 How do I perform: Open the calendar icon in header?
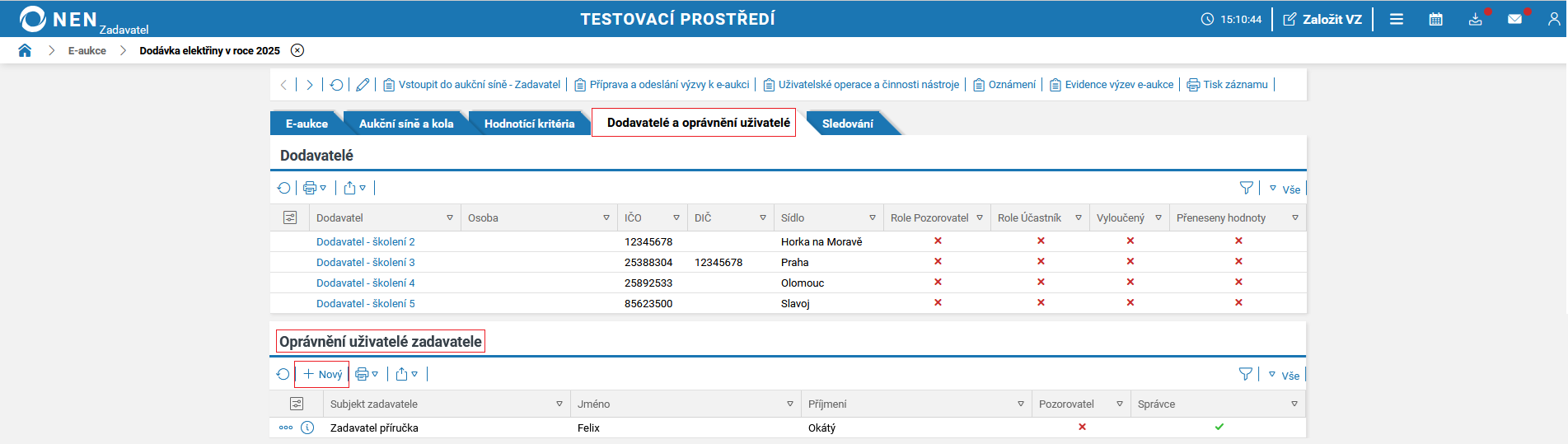pyautogui.click(x=1436, y=19)
